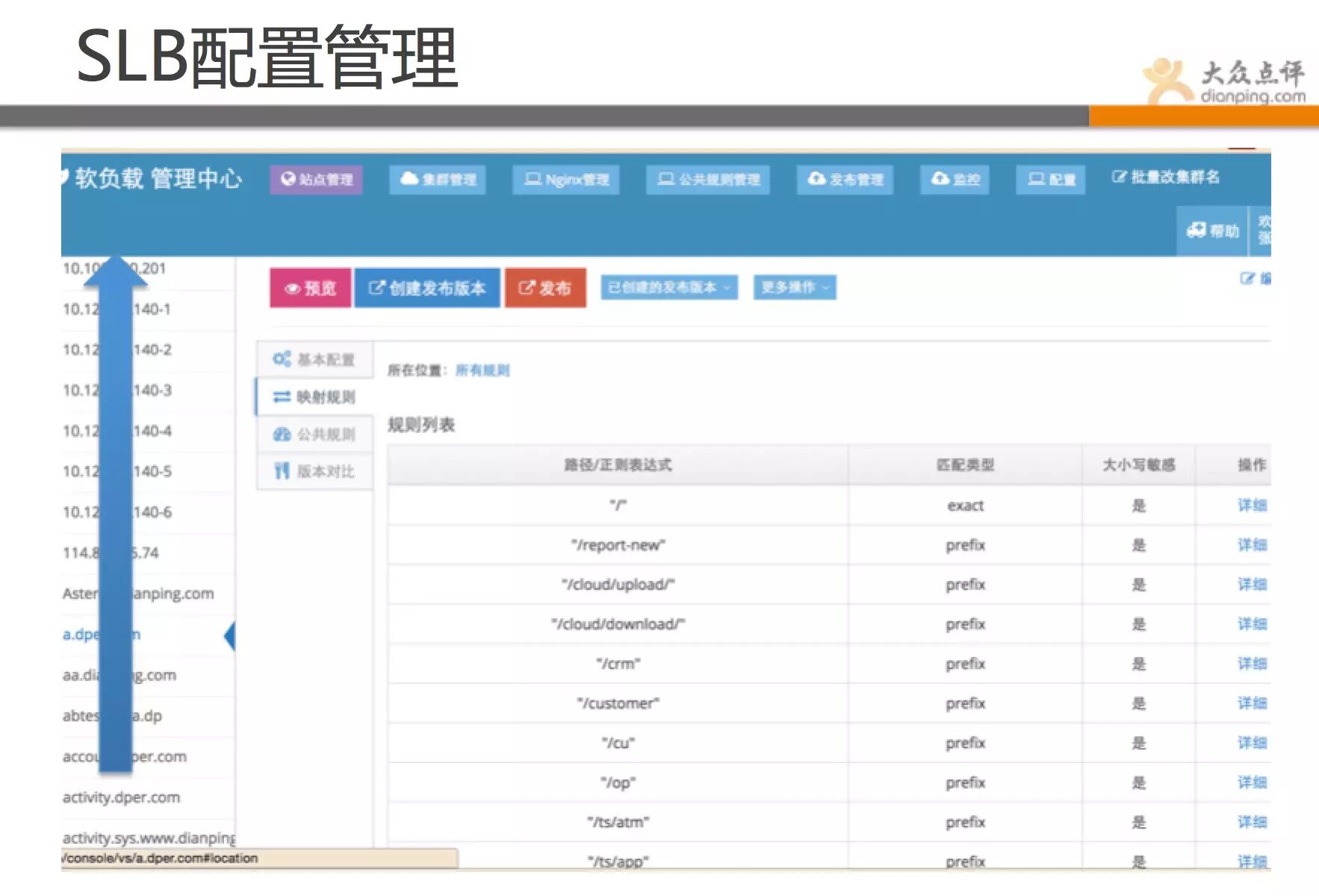Click 批量改集群名 link
The width and height of the screenshot is (1319, 896).
pos(1165,177)
